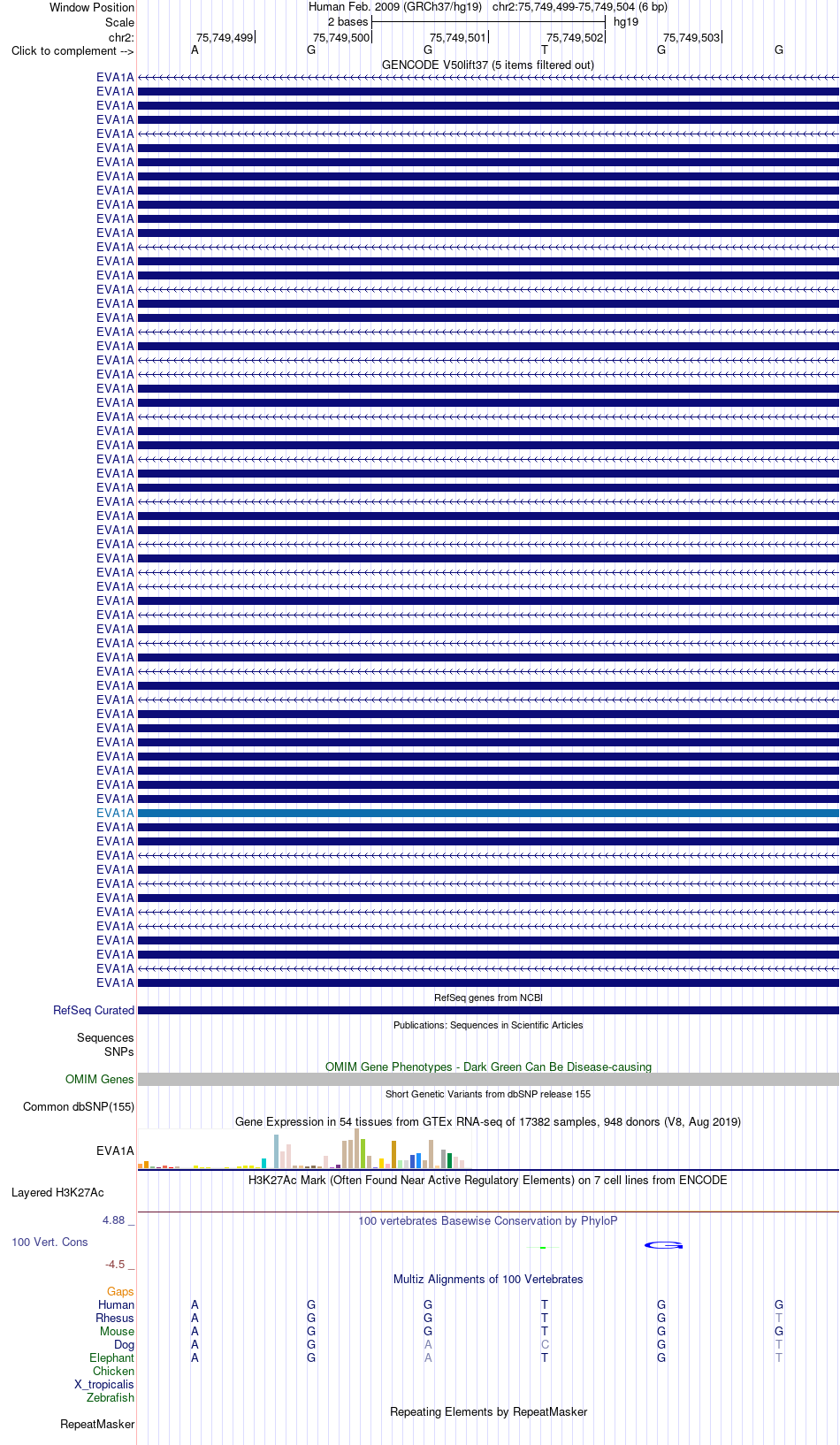The width and height of the screenshot is (840, 1445).
Task: Click the 'RepeatMasker' track label
Action: point(97,1424)
